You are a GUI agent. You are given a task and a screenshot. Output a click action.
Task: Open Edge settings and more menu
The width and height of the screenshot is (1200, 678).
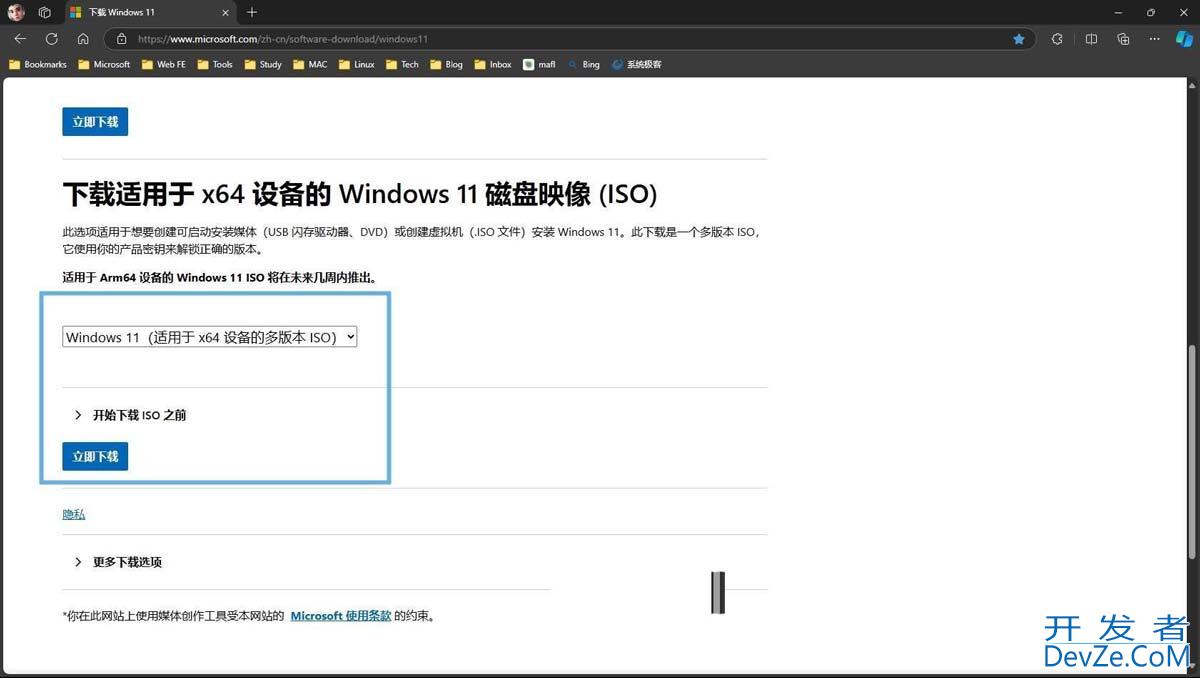[x=1155, y=39]
